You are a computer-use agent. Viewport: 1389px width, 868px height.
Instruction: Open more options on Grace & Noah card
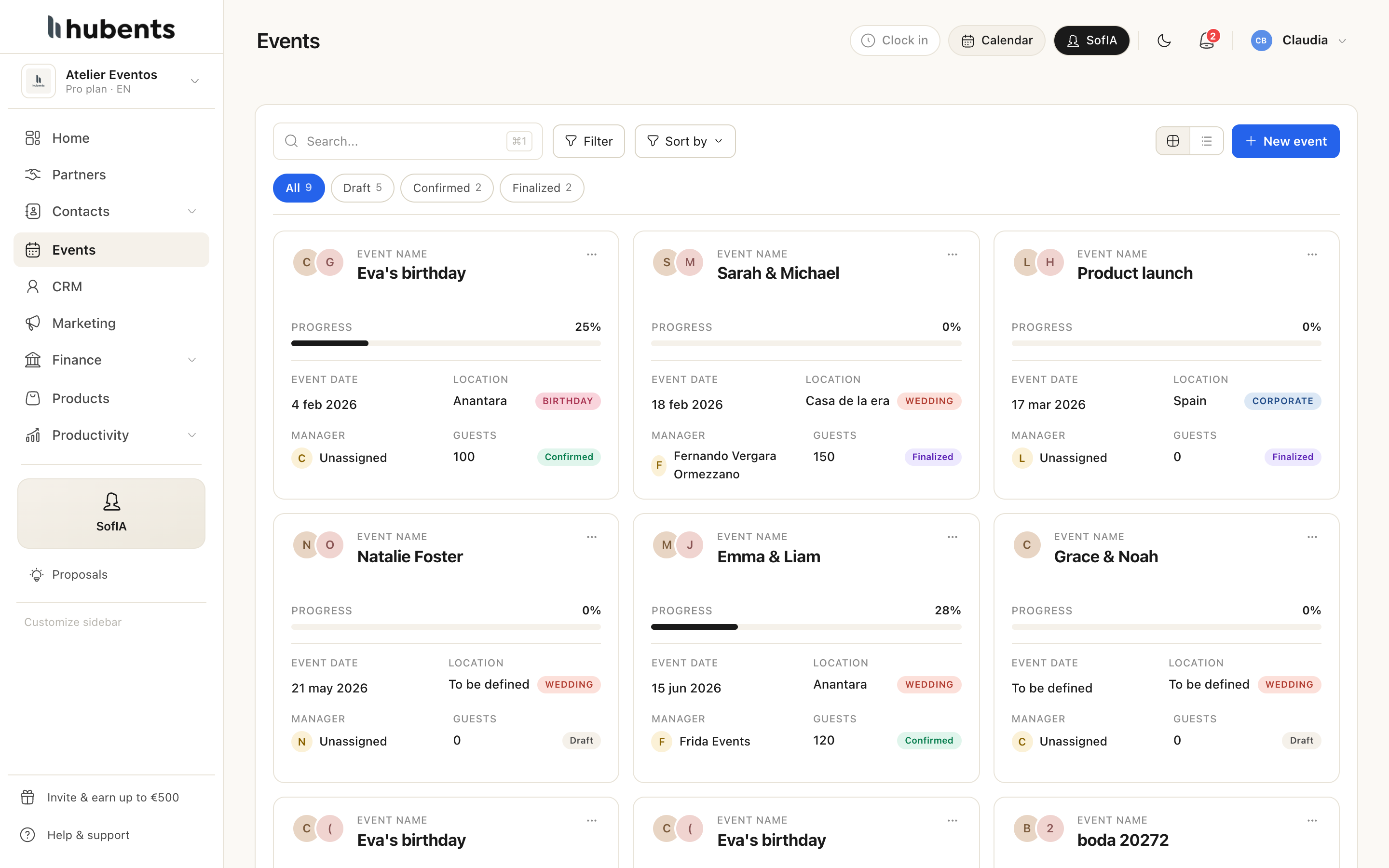coord(1312,537)
